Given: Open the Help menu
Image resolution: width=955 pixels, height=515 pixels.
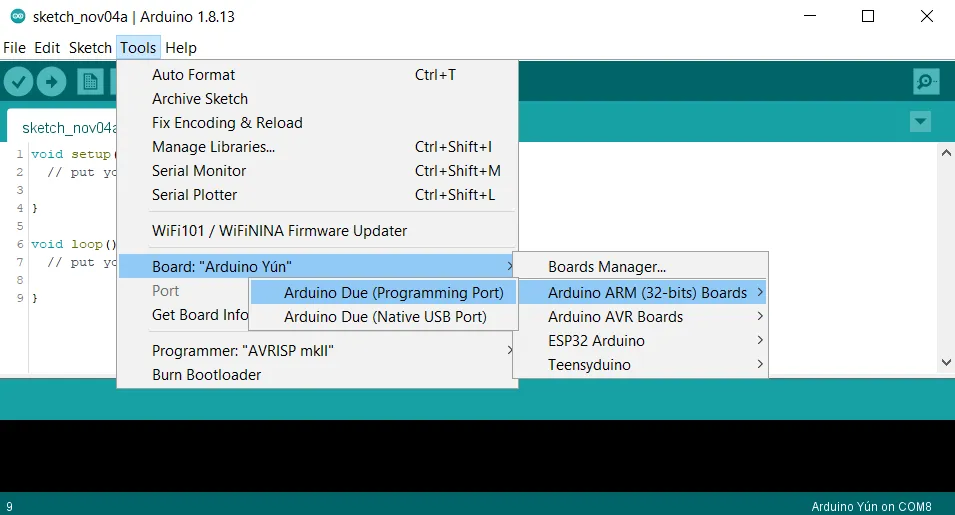Looking at the screenshot, I should tap(181, 48).
